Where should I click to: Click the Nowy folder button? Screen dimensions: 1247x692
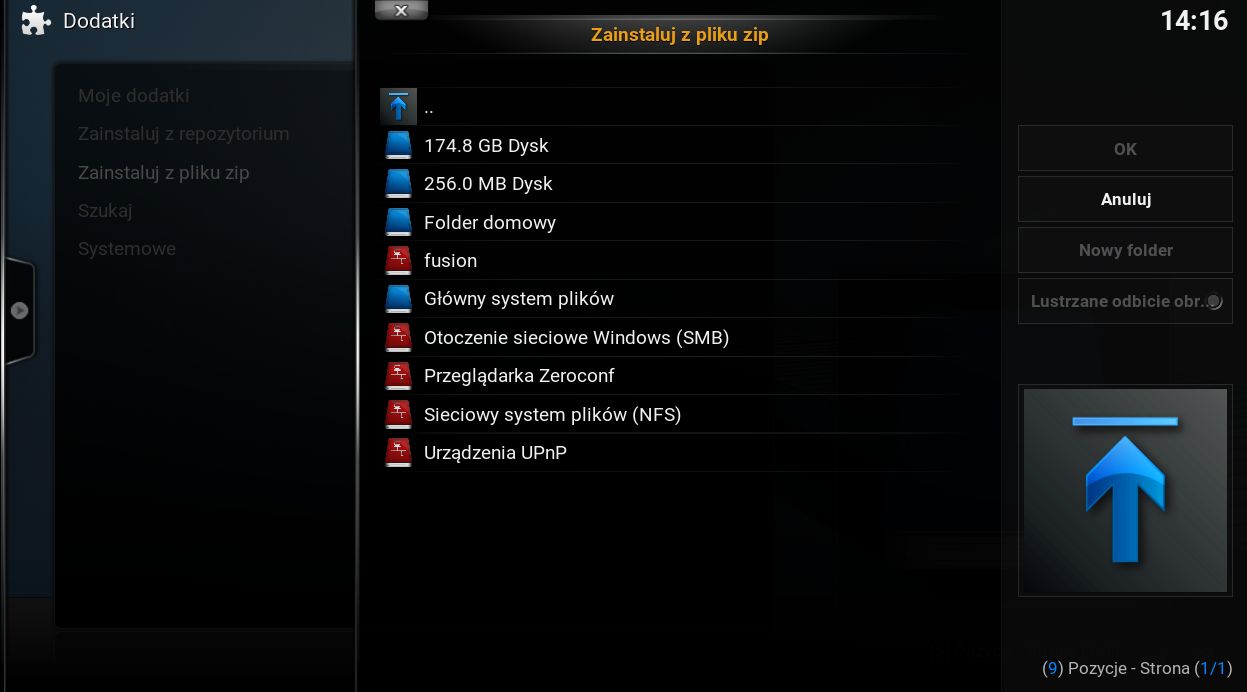1125,250
